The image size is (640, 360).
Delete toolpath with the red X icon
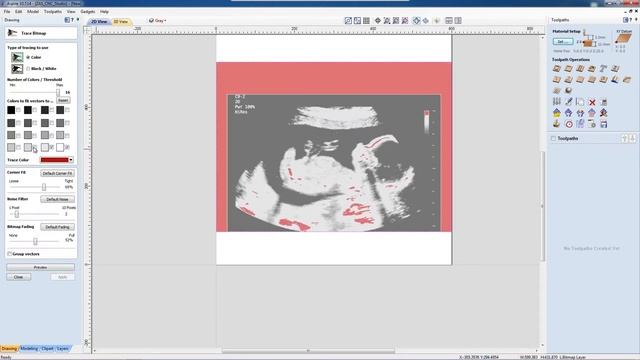pyautogui.click(x=592, y=102)
